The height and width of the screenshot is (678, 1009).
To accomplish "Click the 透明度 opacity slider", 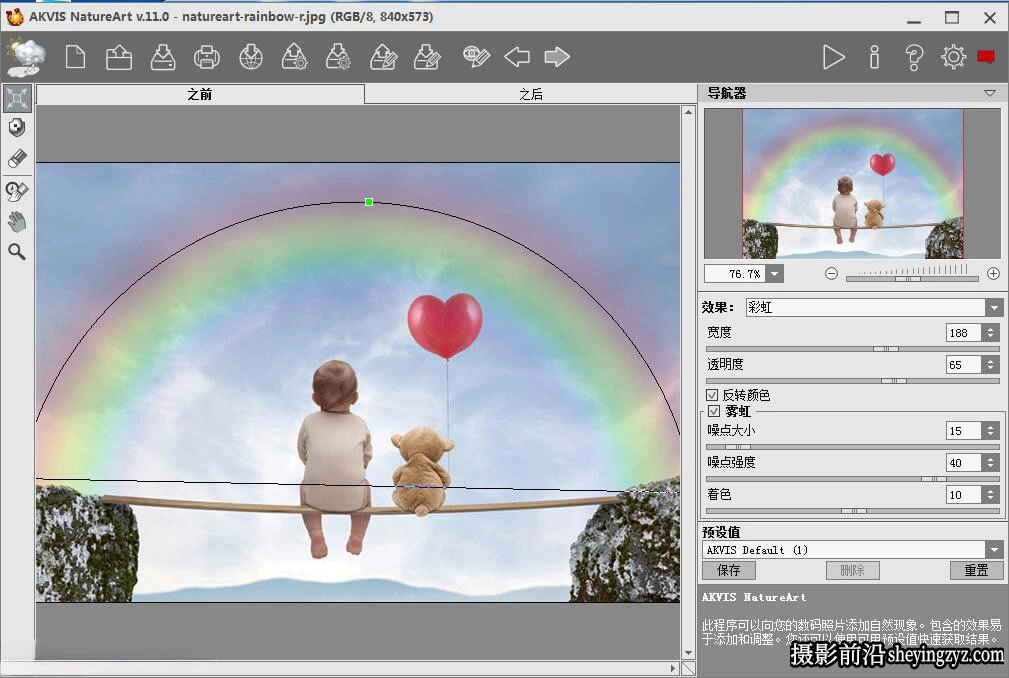I will (x=853, y=381).
